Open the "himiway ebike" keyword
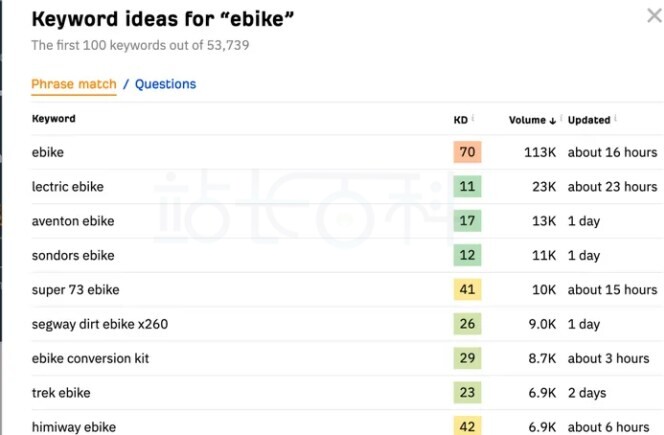This screenshot has height=435, width=664. (x=74, y=427)
